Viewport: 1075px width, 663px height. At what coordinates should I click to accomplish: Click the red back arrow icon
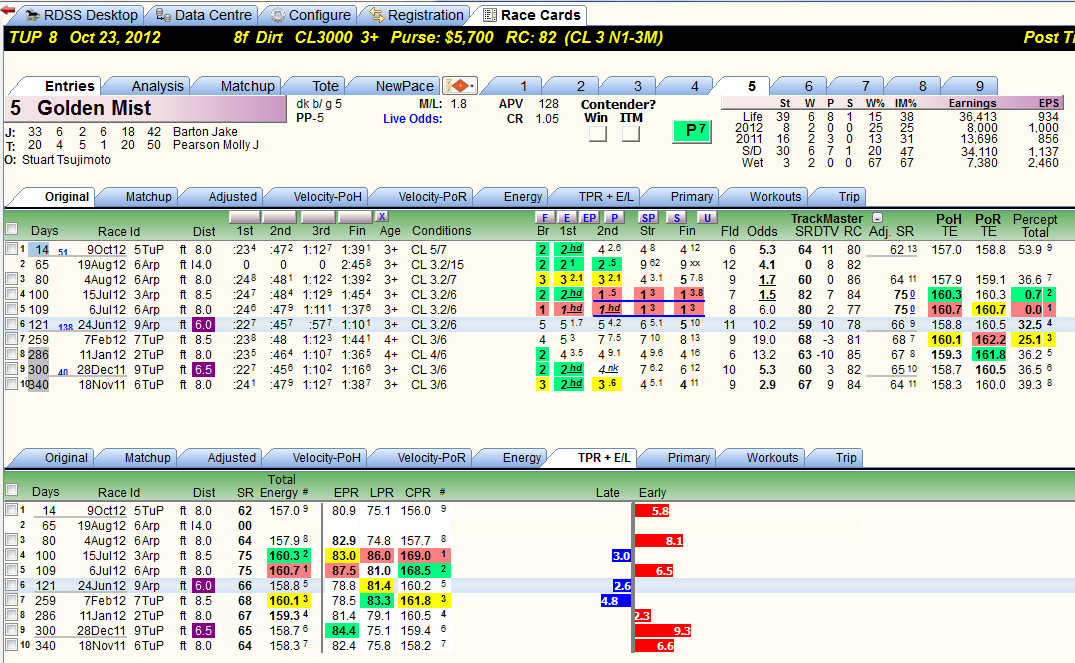(8, 10)
